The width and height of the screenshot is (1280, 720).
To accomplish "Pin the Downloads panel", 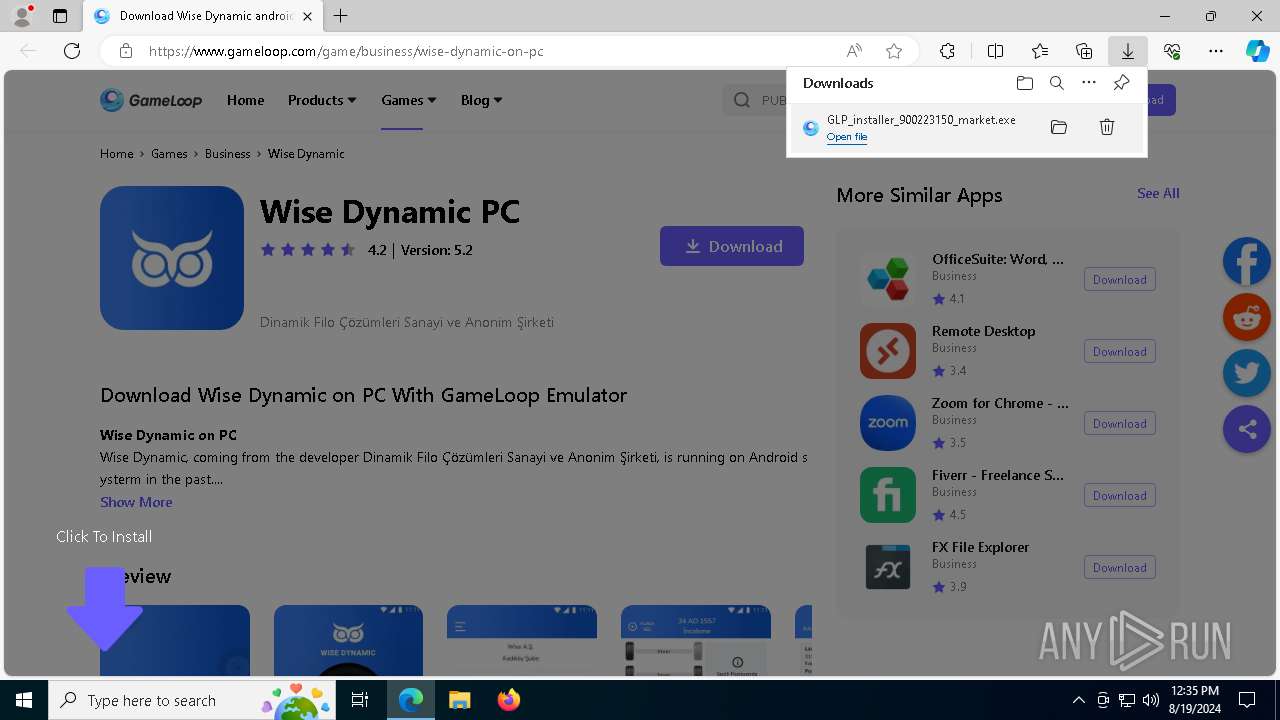I will (1121, 83).
